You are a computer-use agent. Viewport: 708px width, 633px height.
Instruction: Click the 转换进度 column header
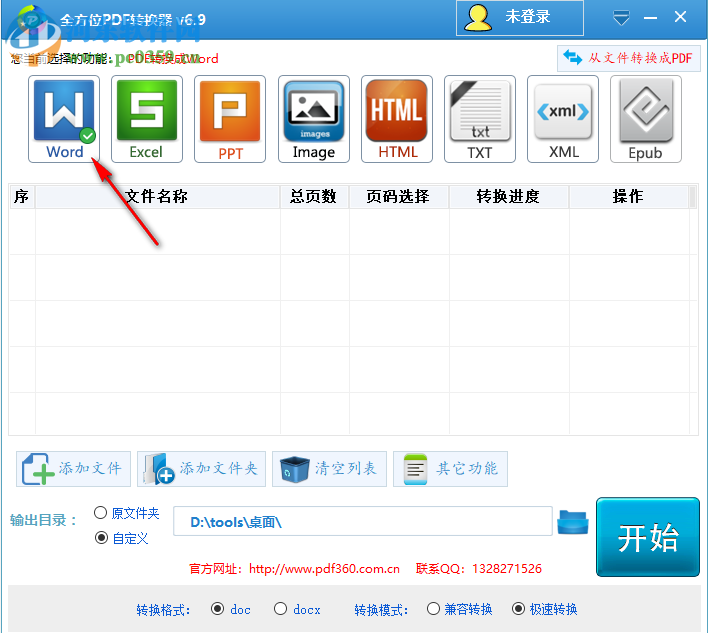click(509, 196)
